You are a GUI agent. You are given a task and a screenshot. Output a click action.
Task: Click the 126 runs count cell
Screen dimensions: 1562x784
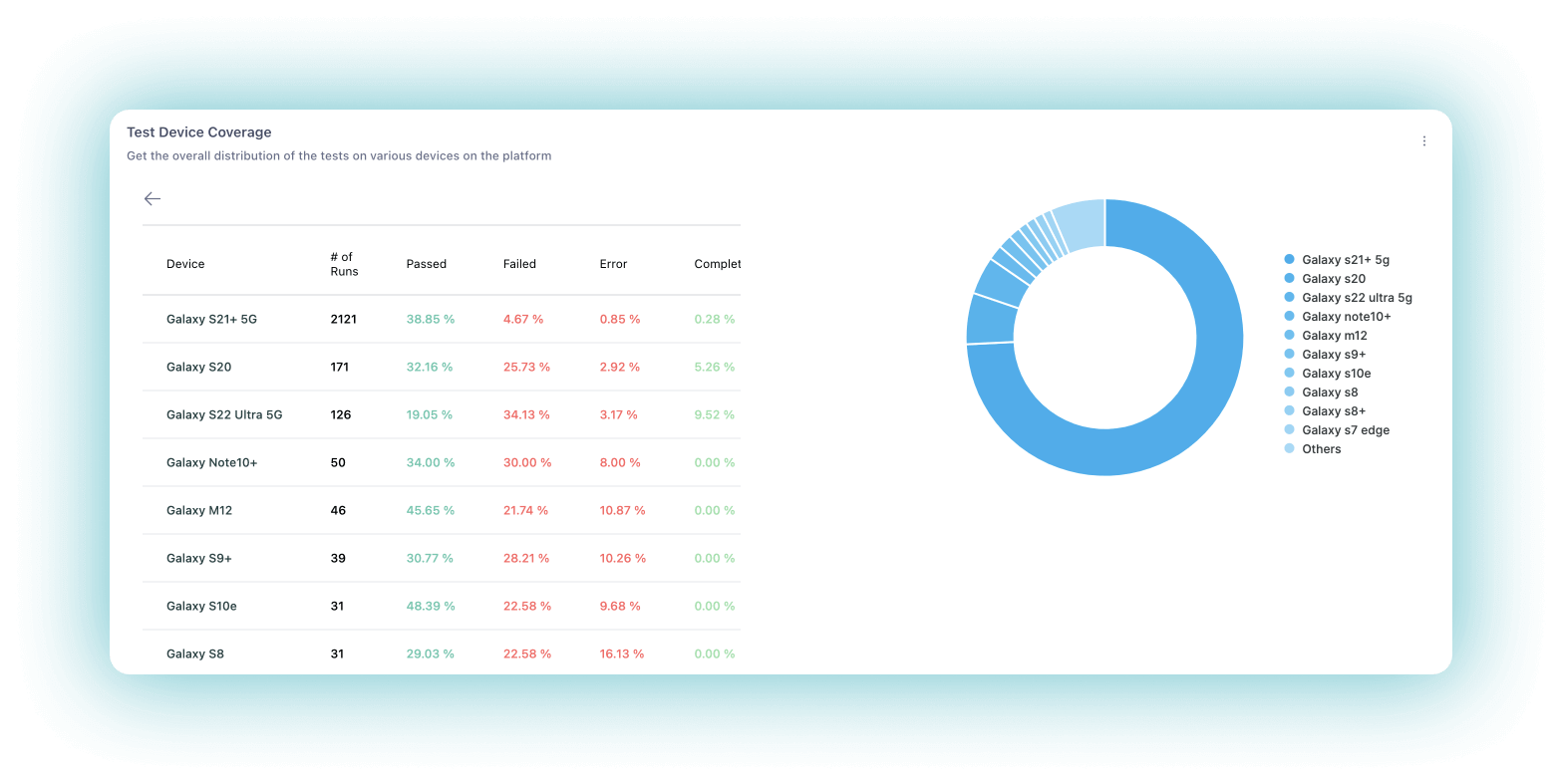pyautogui.click(x=341, y=415)
